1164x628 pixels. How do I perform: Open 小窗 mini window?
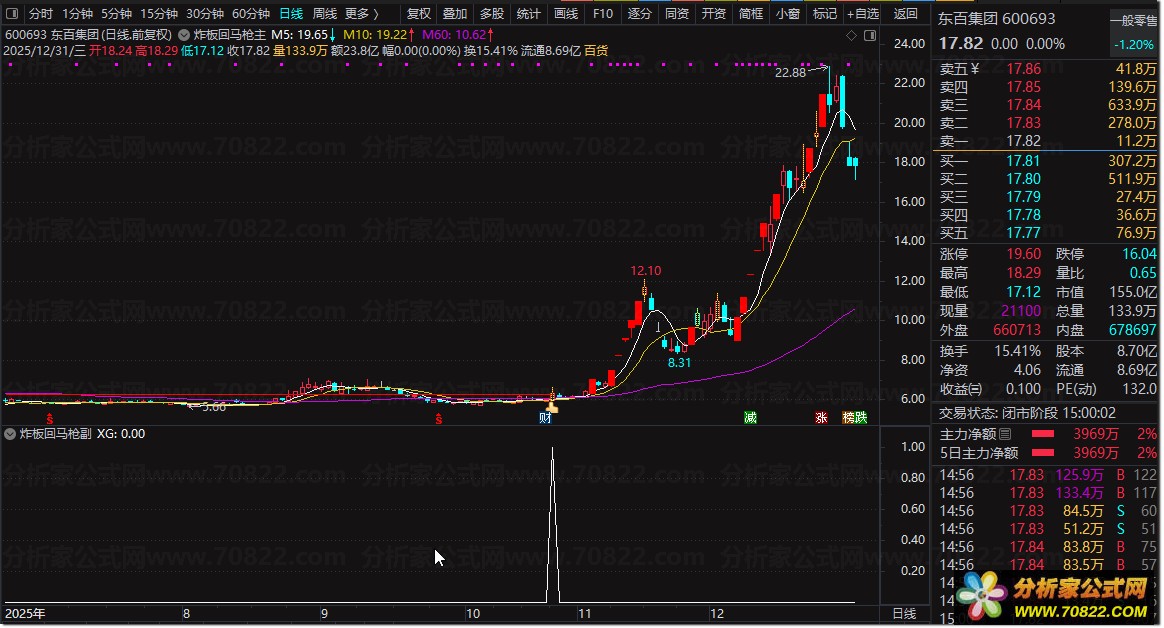[x=788, y=13]
